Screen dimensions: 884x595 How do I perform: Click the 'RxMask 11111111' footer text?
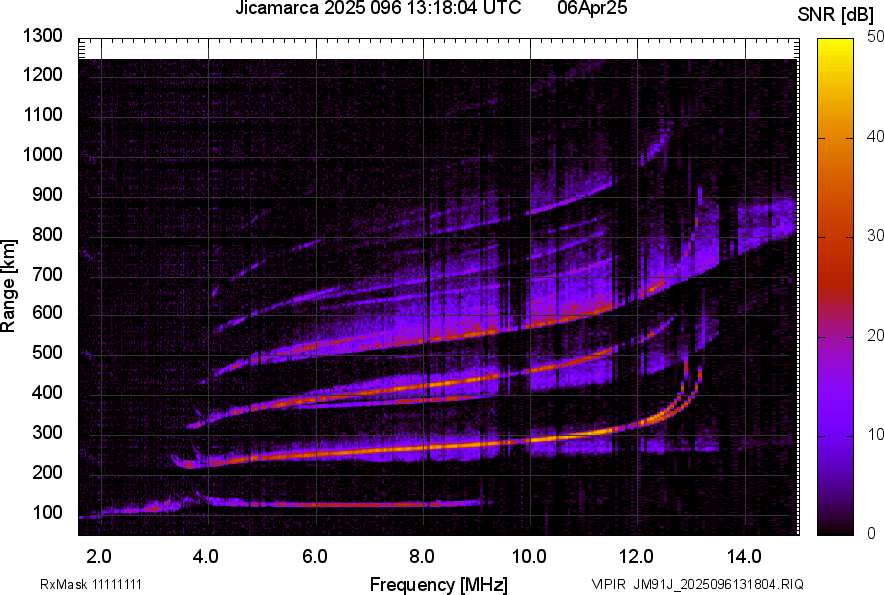tap(91, 584)
